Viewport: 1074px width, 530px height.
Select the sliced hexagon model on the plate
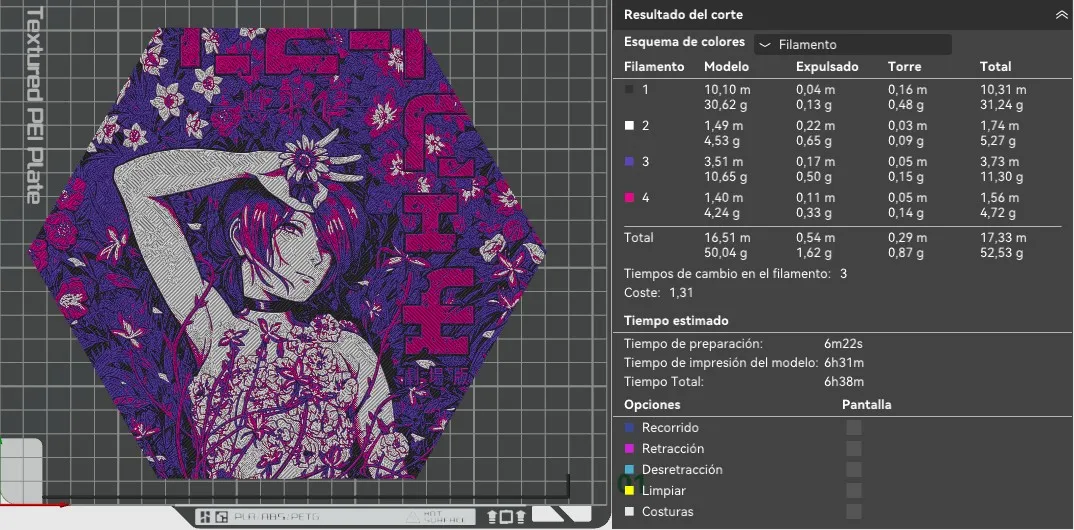click(286, 253)
